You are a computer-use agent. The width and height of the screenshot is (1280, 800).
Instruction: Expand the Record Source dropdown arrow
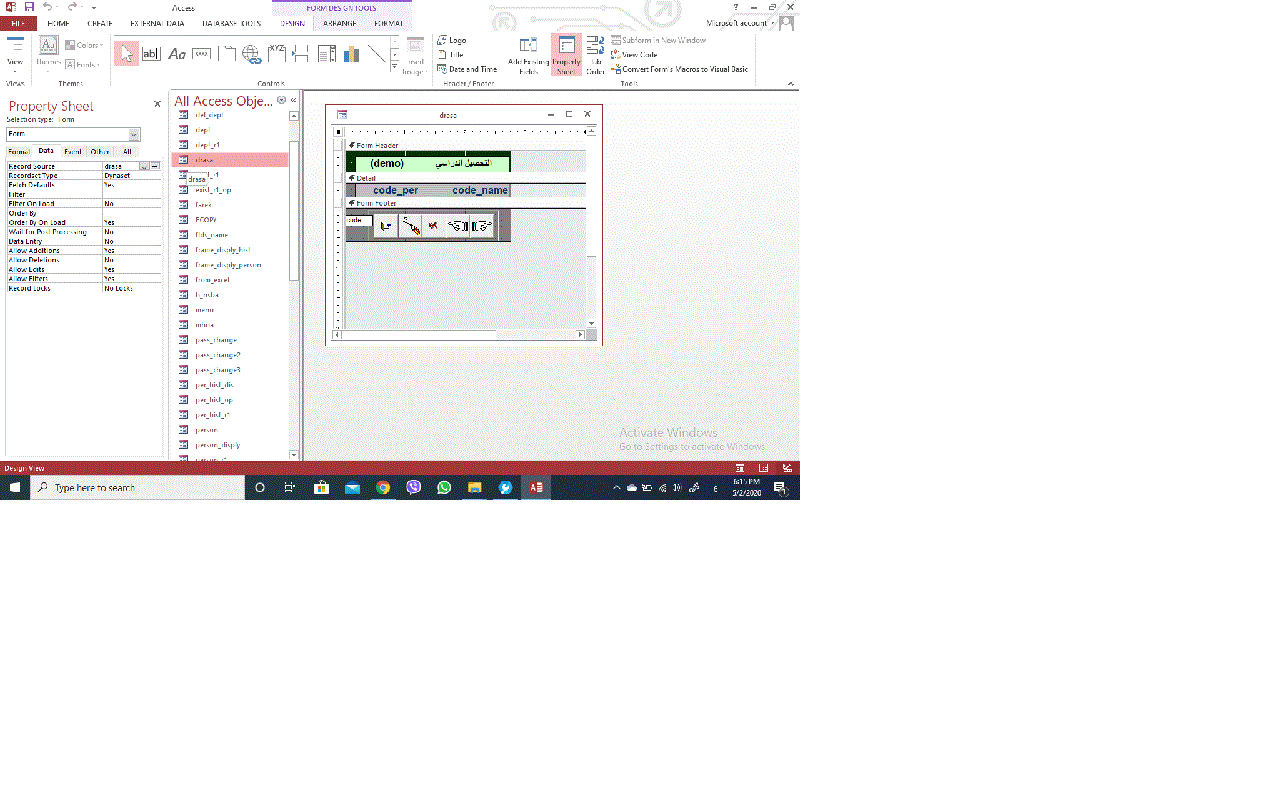(144, 166)
